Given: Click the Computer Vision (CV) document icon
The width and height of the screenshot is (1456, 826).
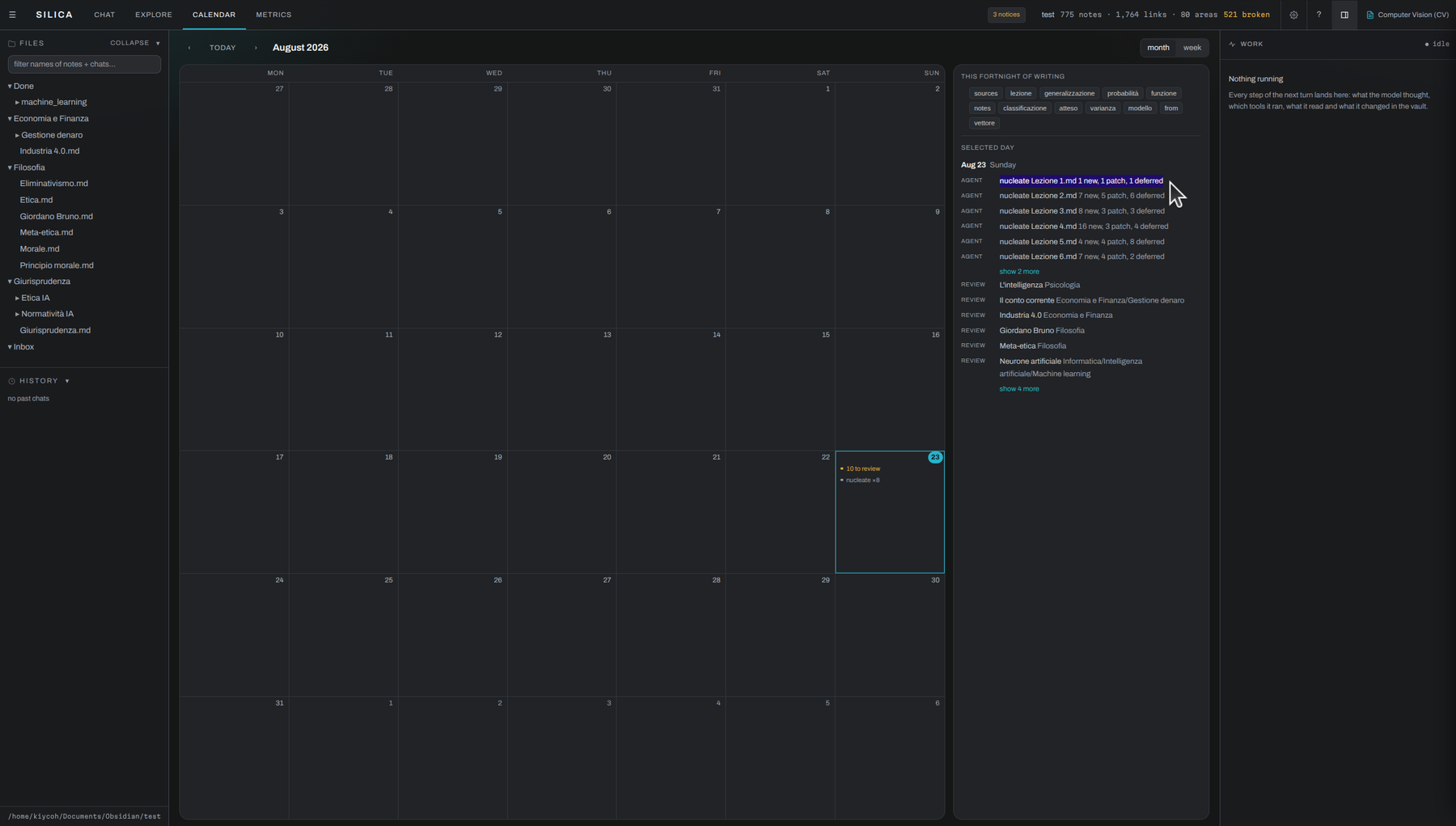Looking at the screenshot, I should [1369, 15].
